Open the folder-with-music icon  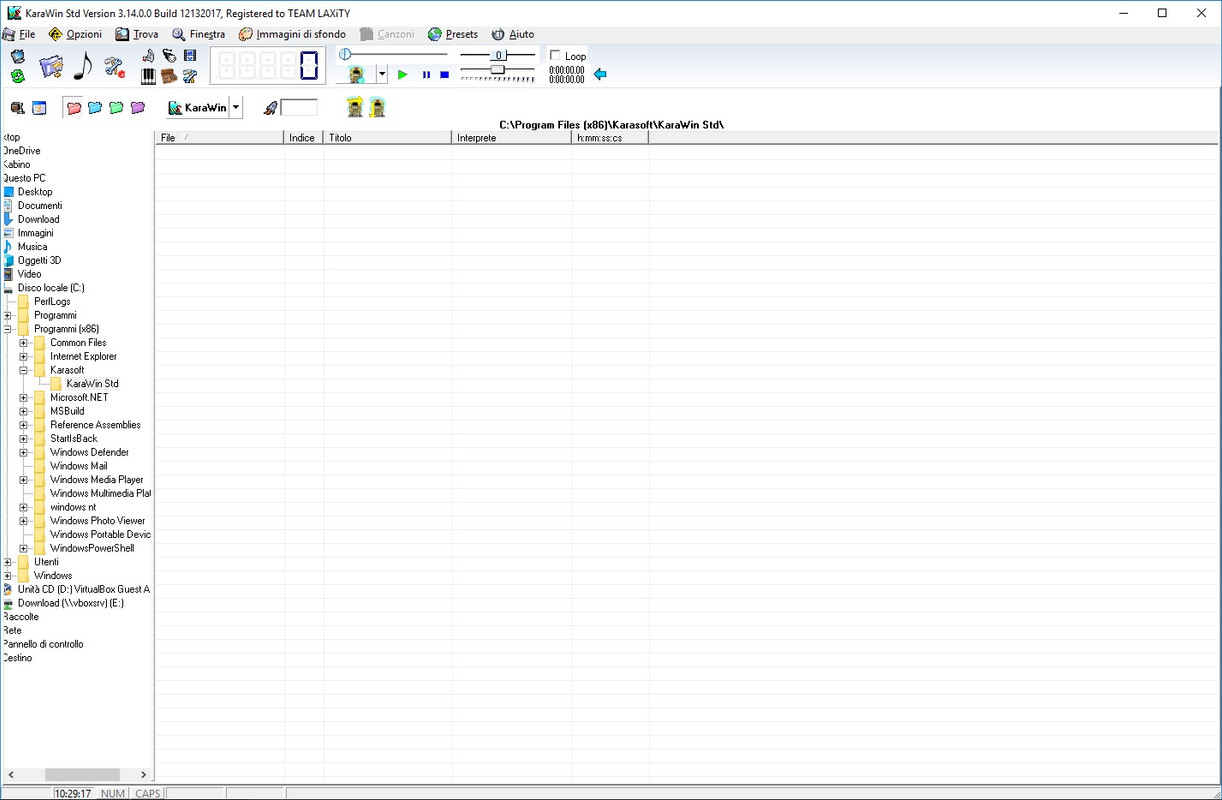(x=51, y=66)
